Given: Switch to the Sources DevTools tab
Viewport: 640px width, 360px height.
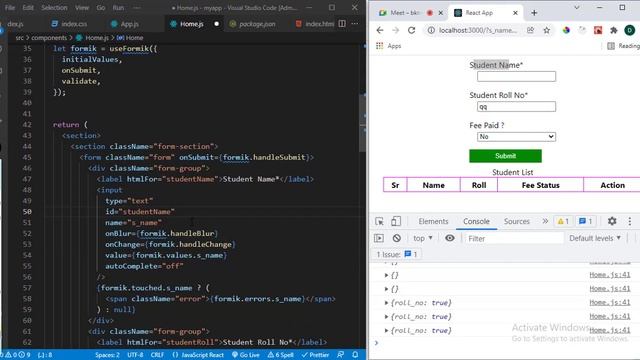Looking at the screenshot, I should tap(516, 221).
